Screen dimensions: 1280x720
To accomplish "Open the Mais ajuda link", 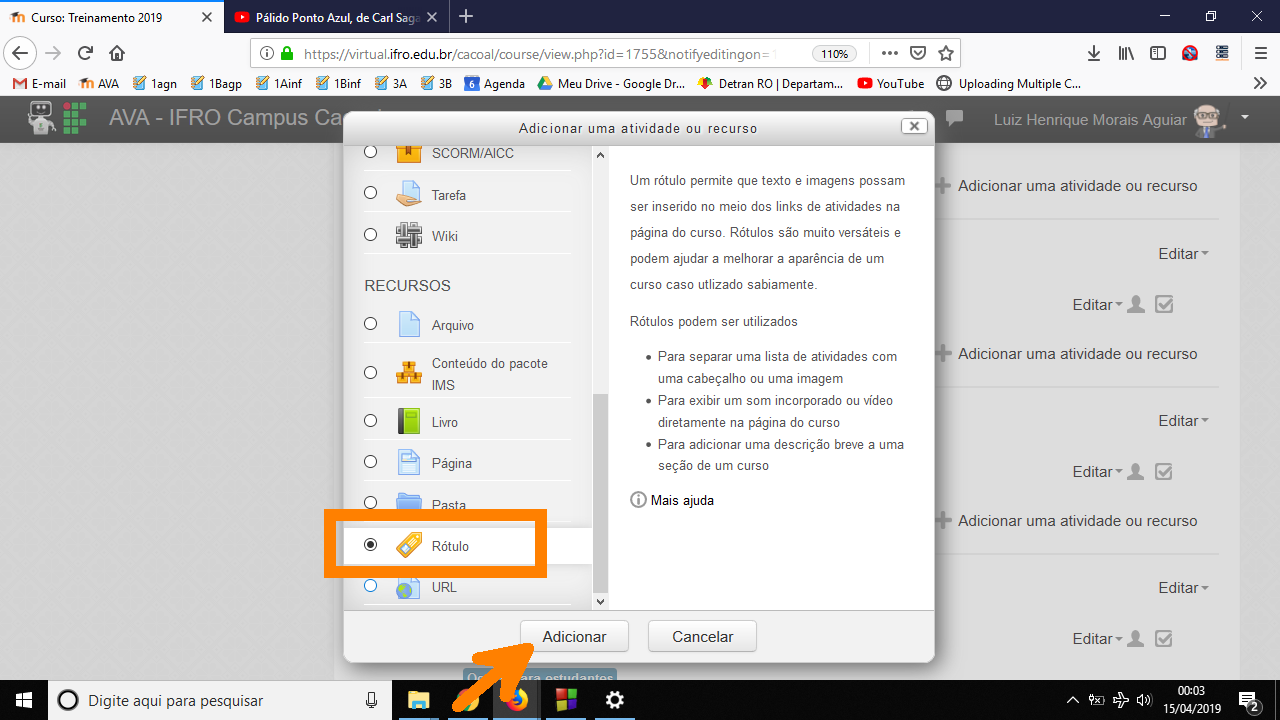I will point(681,500).
